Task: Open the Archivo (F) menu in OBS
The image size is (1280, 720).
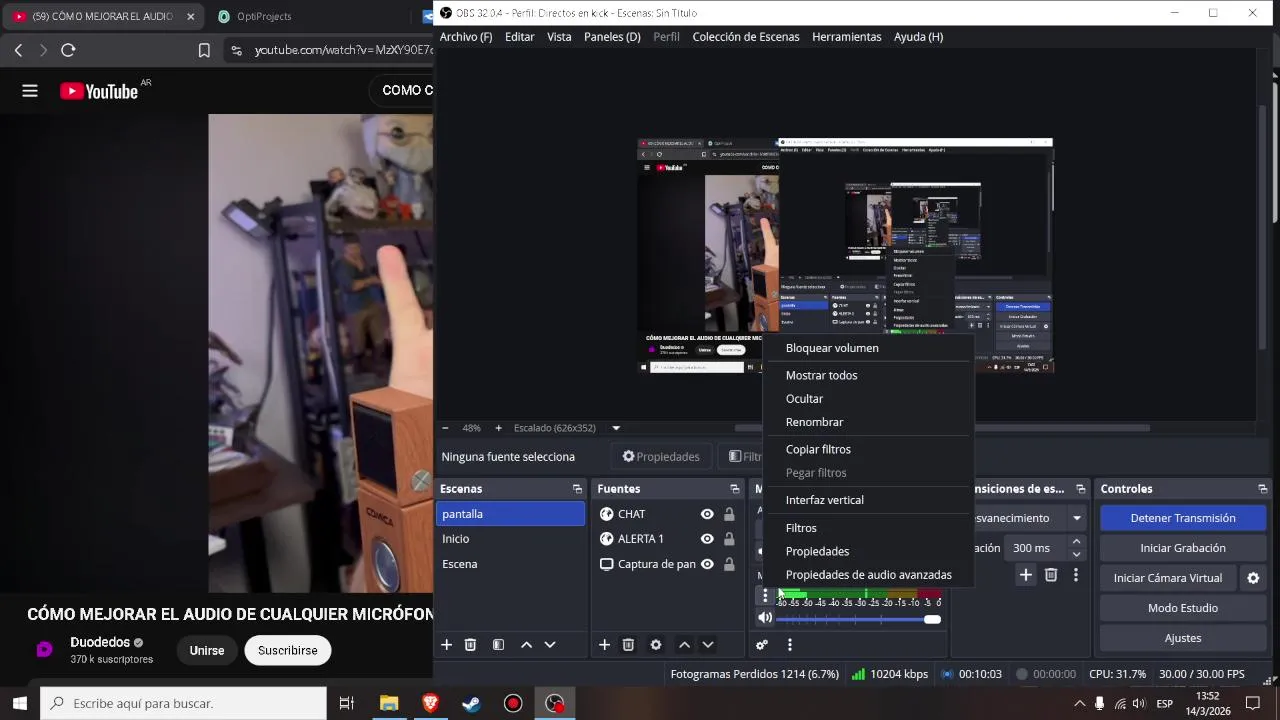Action: pyautogui.click(x=466, y=37)
